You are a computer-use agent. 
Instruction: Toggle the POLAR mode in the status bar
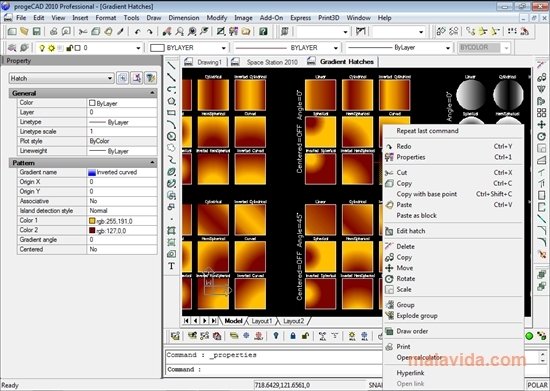pyautogui.click(x=537, y=385)
